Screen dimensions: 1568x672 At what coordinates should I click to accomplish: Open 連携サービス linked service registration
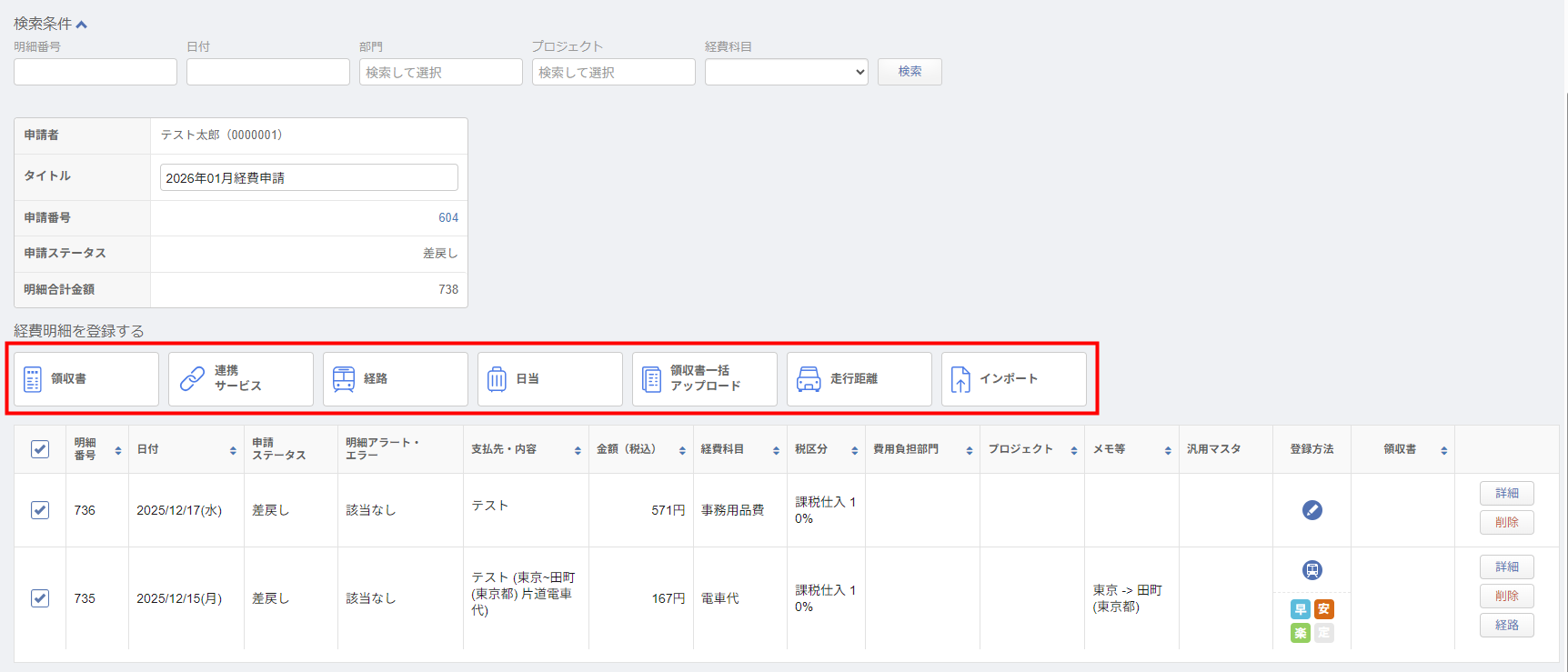pyautogui.click(x=192, y=379)
